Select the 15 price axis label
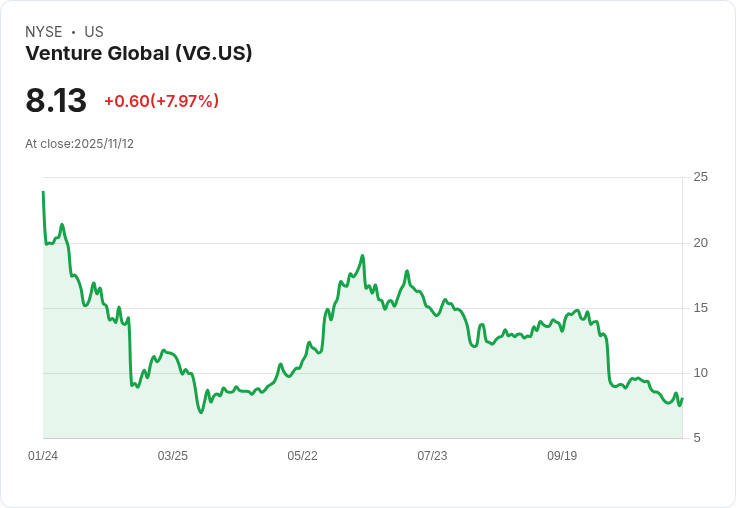 [701, 308]
